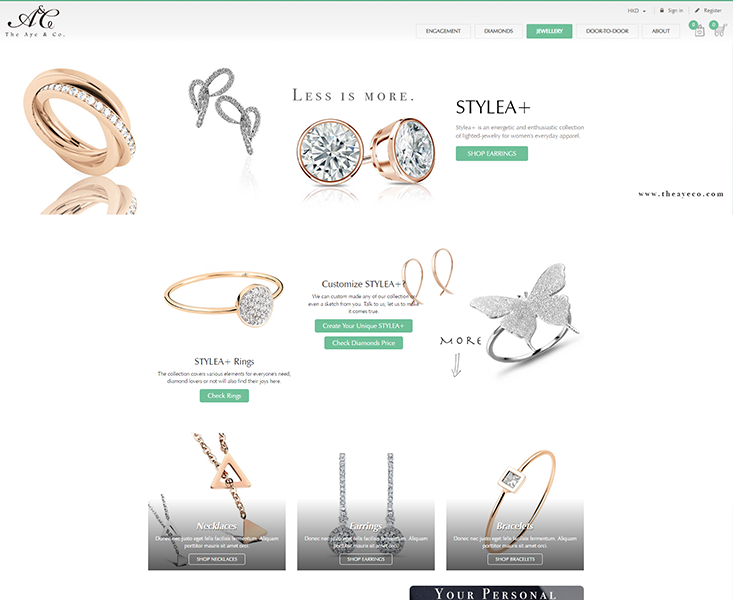This screenshot has width=733, height=600.
Task: Click the Check Rings button
Action: tap(224, 396)
